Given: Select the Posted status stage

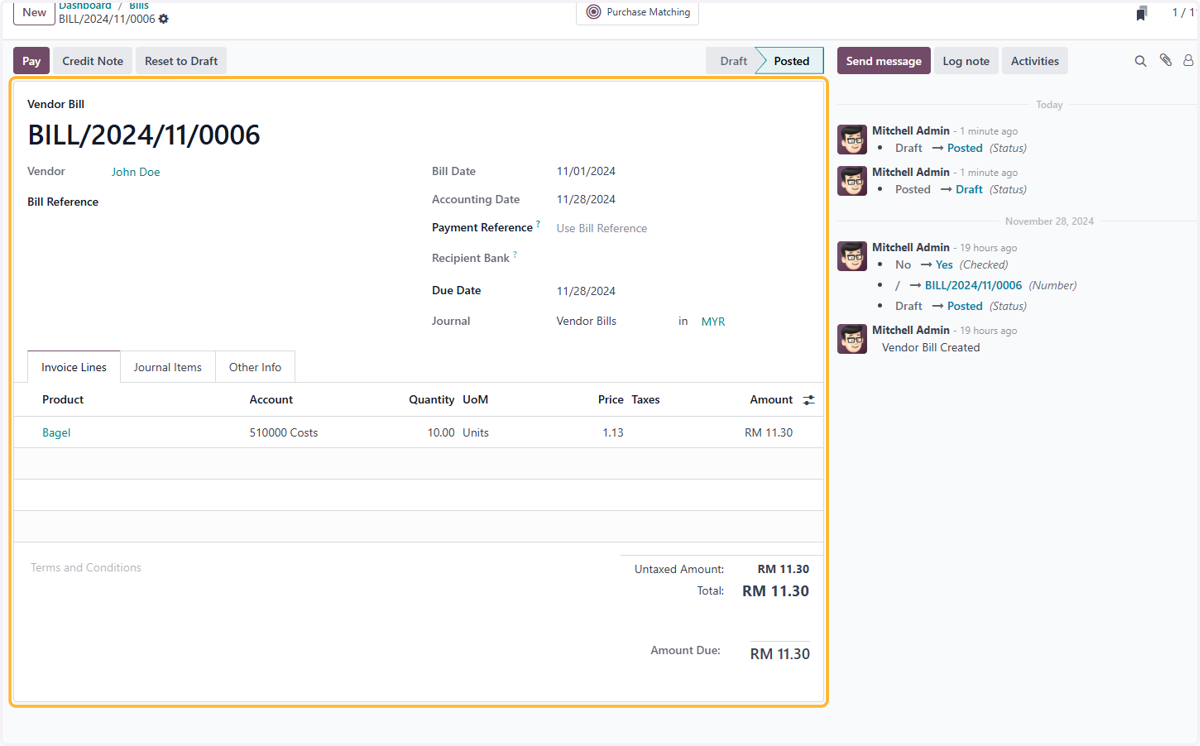Looking at the screenshot, I should pyautogui.click(x=791, y=61).
